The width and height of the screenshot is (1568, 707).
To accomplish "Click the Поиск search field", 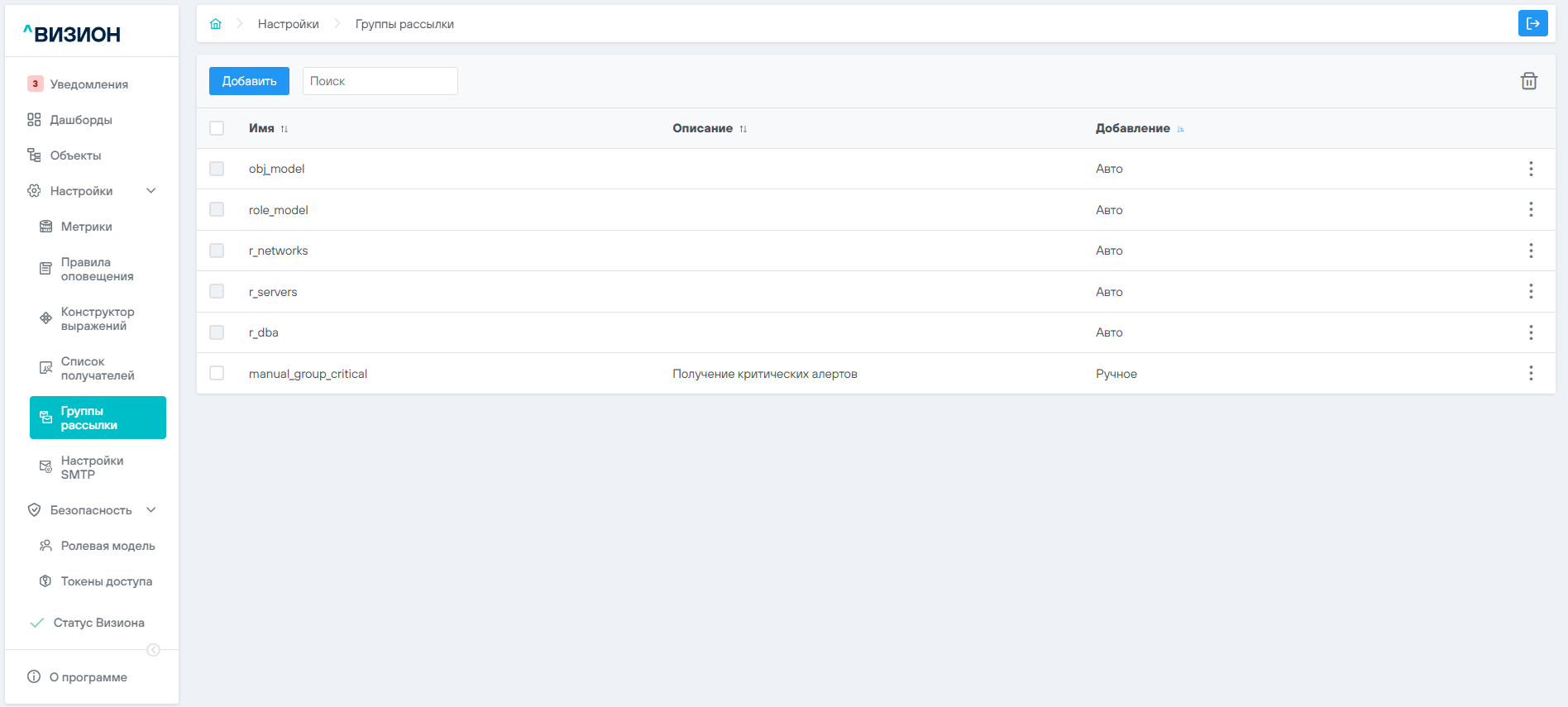I will coord(380,81).
